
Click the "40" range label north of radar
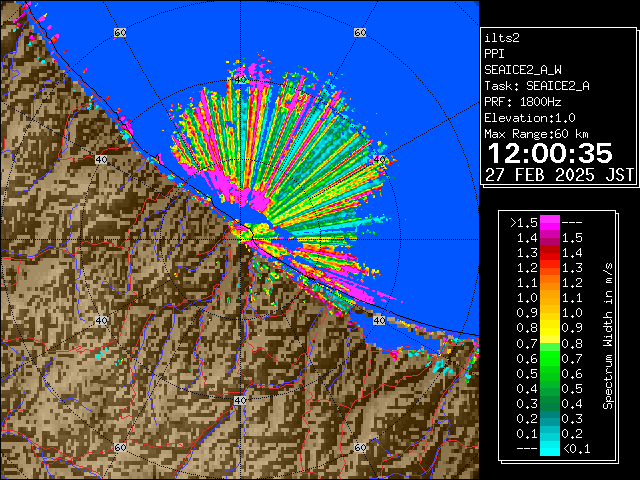240,80
